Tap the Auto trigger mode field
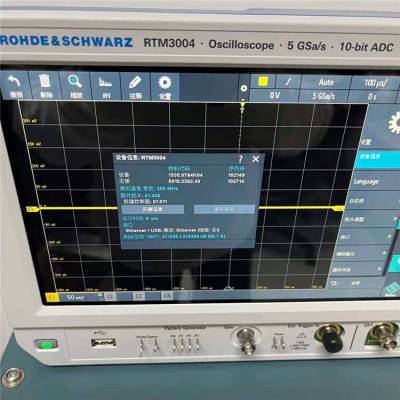Viewport: 400px width, 400px height. tap(326, 82)
